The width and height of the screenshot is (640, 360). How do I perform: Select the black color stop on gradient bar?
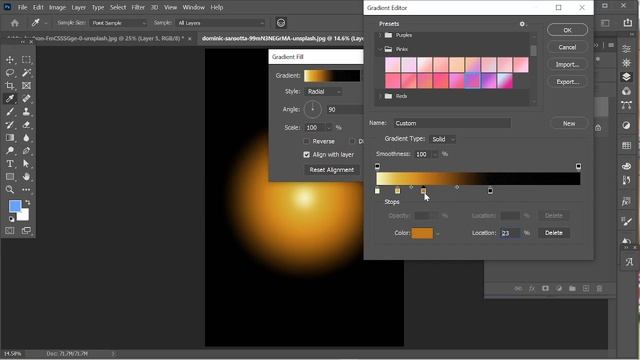coord(490,191)
